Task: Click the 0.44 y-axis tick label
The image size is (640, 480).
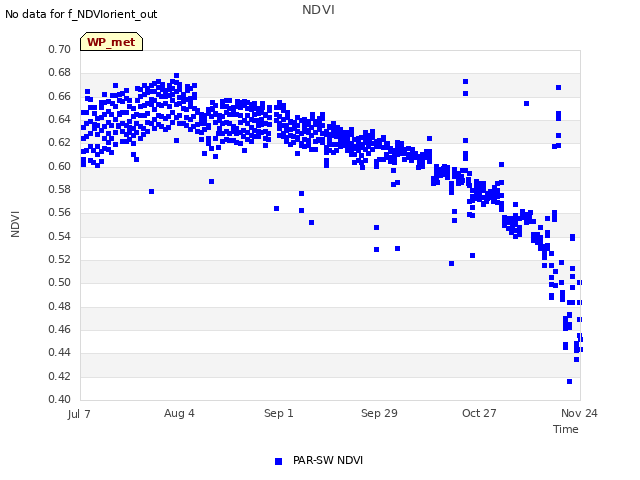Action: (x=60, y=352)
